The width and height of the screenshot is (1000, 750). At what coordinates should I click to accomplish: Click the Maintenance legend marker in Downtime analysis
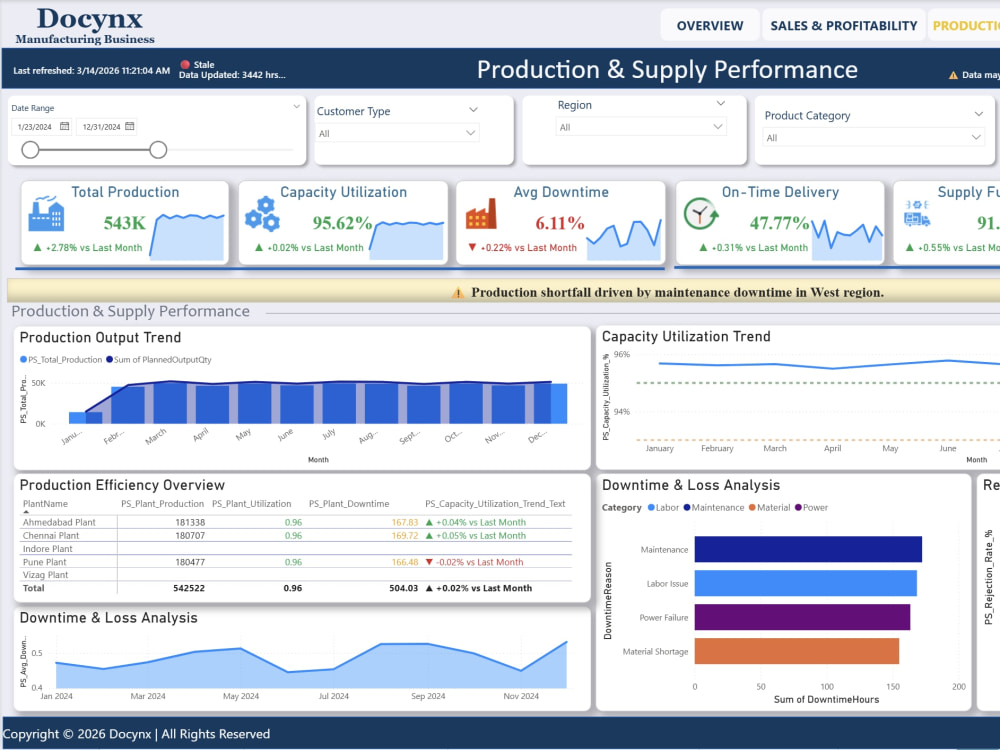pos(687,508)
